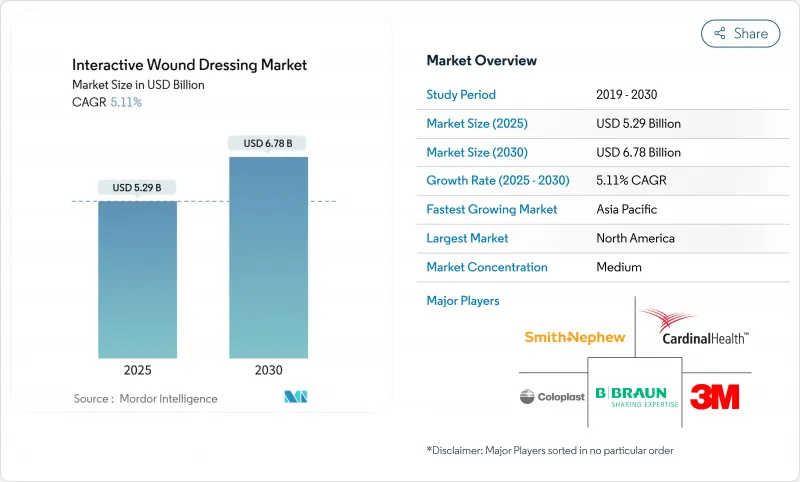This screenshot has height=482, width=800.
Task: Click the share icon in the Share button
Action: [719, 33]
